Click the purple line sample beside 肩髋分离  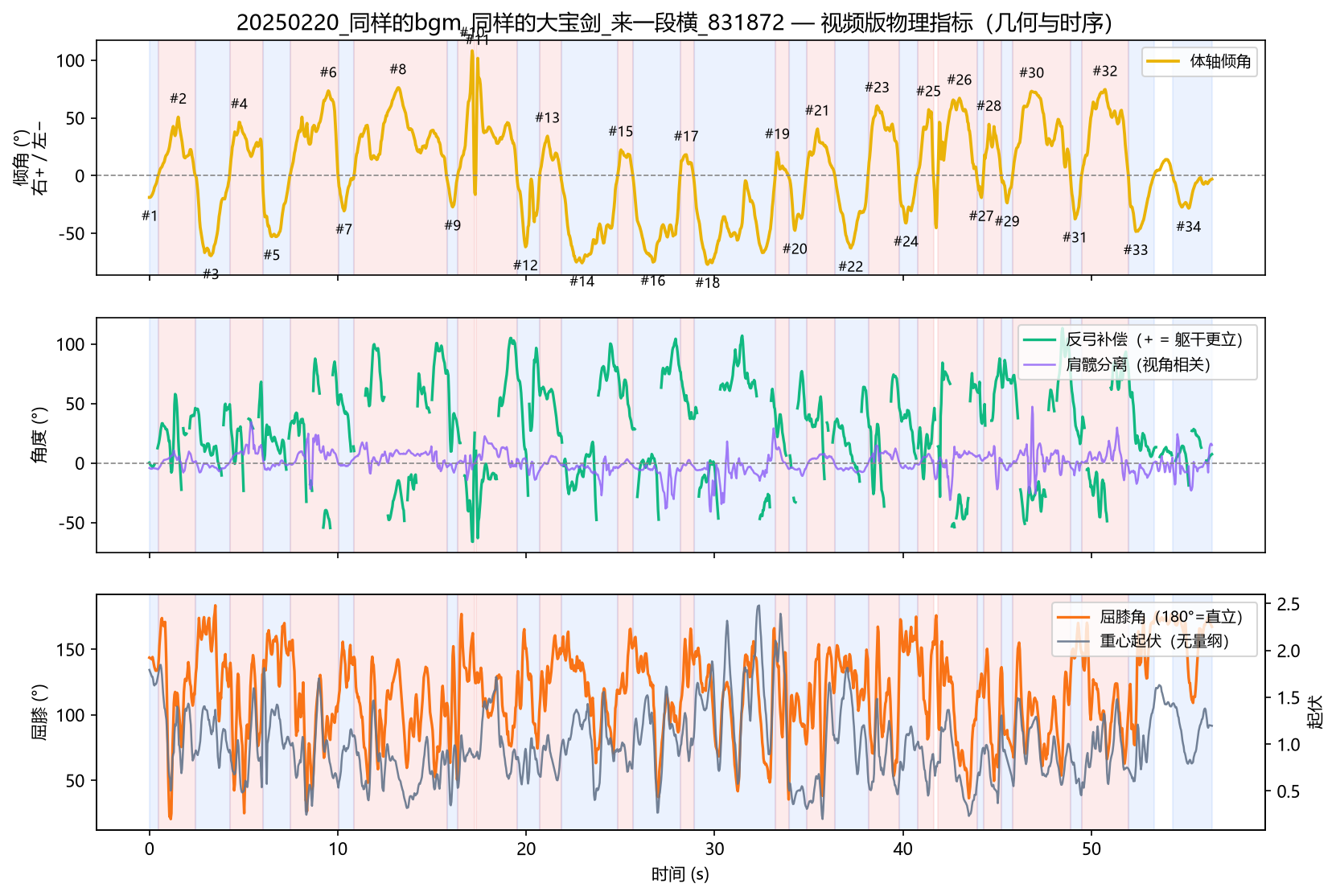click(x=1039, y=364)
